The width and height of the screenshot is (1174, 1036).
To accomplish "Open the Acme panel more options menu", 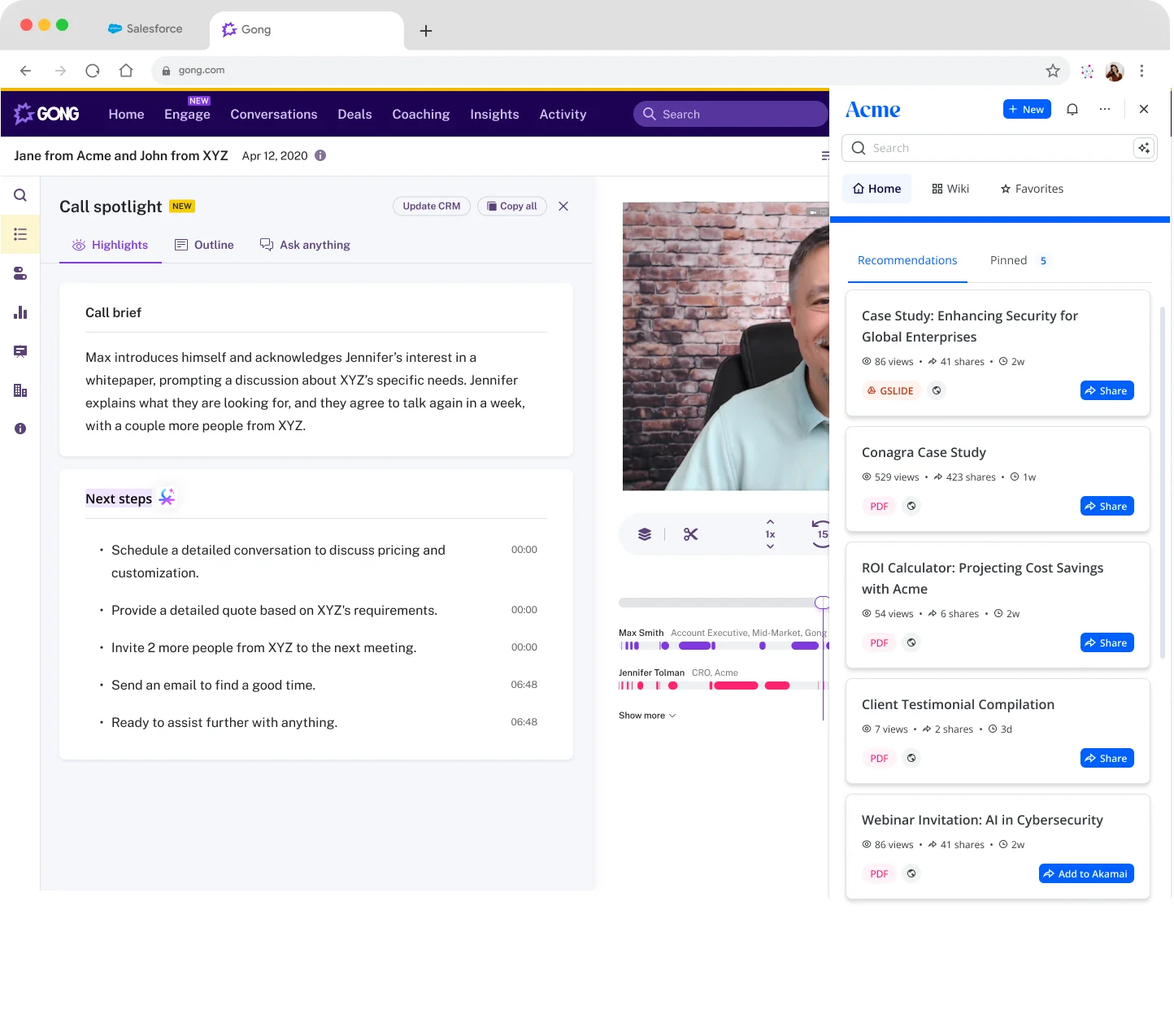I will pos(1105,109).
